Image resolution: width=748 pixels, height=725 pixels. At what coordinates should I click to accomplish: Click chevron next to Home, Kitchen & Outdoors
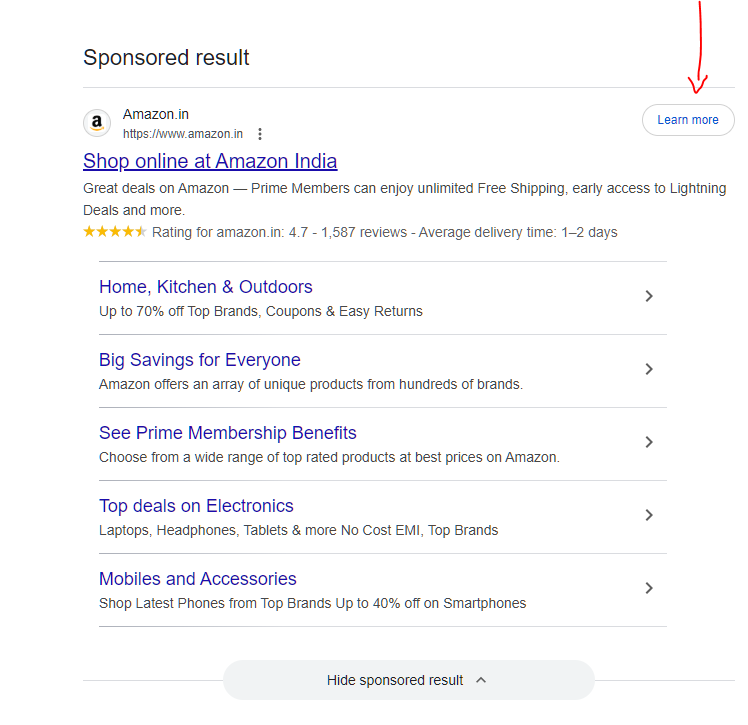pos(649,296)
